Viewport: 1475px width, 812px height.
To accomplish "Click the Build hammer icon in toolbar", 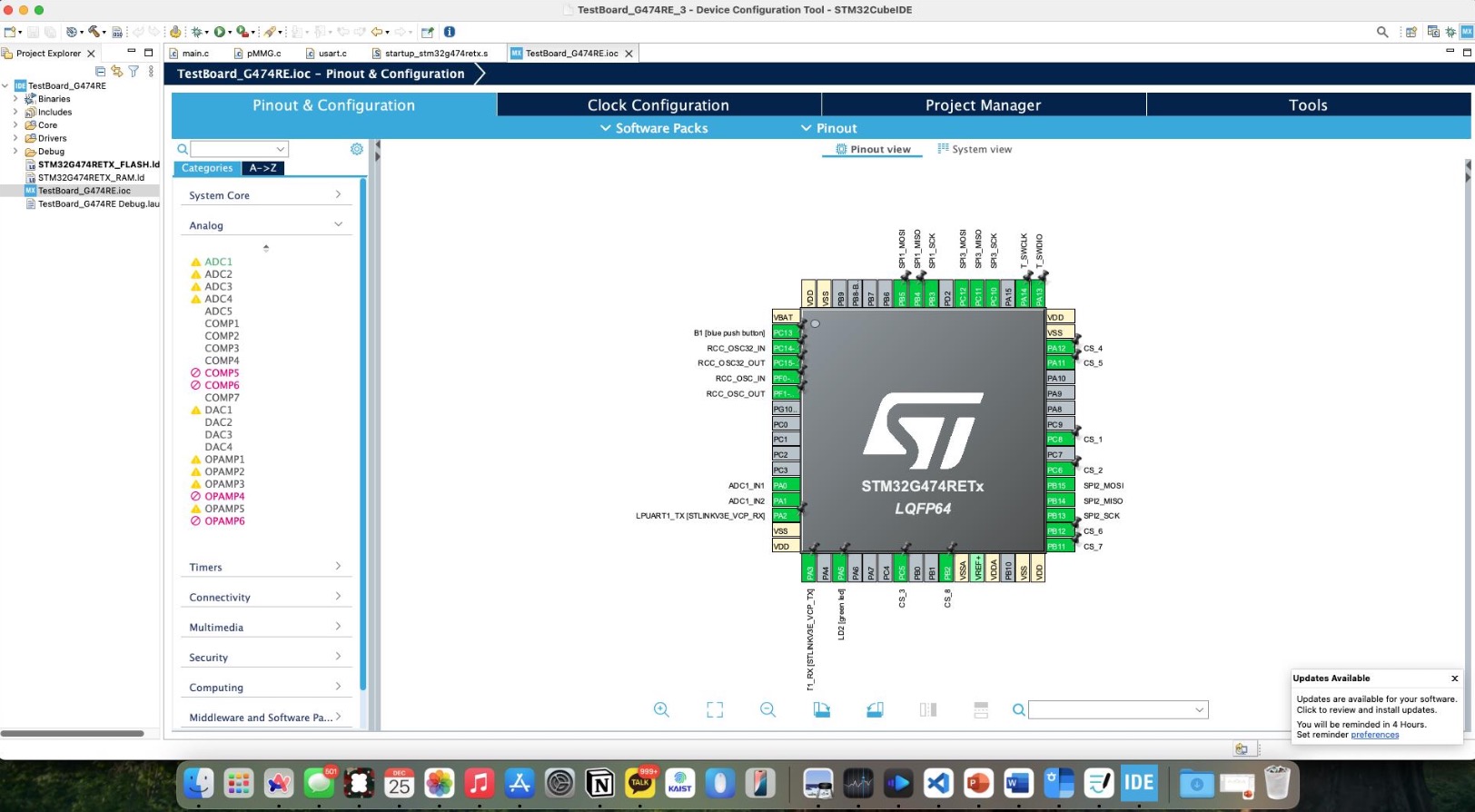I will [94, 32].
